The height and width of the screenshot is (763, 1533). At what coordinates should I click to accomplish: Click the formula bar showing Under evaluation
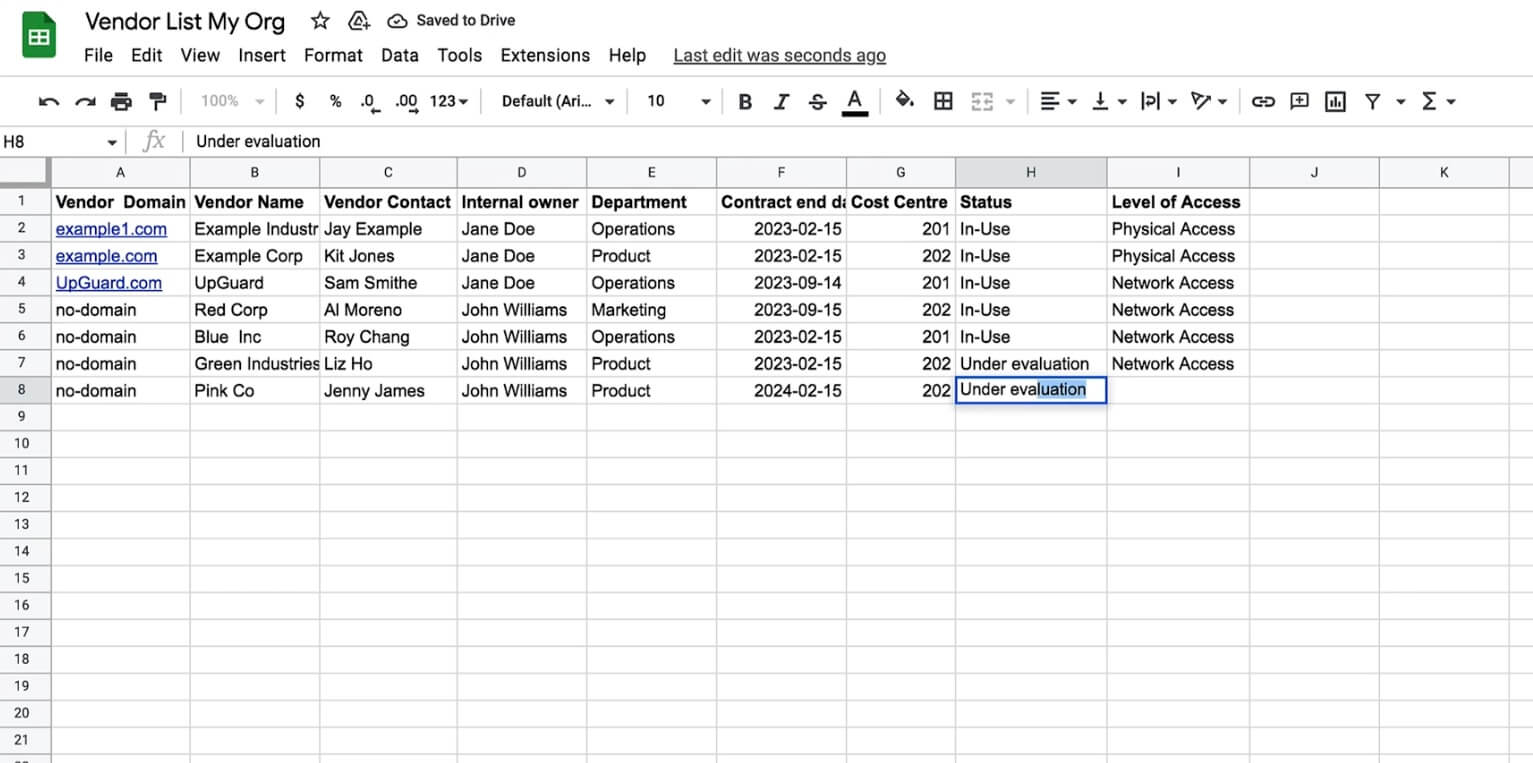[860, 142]
